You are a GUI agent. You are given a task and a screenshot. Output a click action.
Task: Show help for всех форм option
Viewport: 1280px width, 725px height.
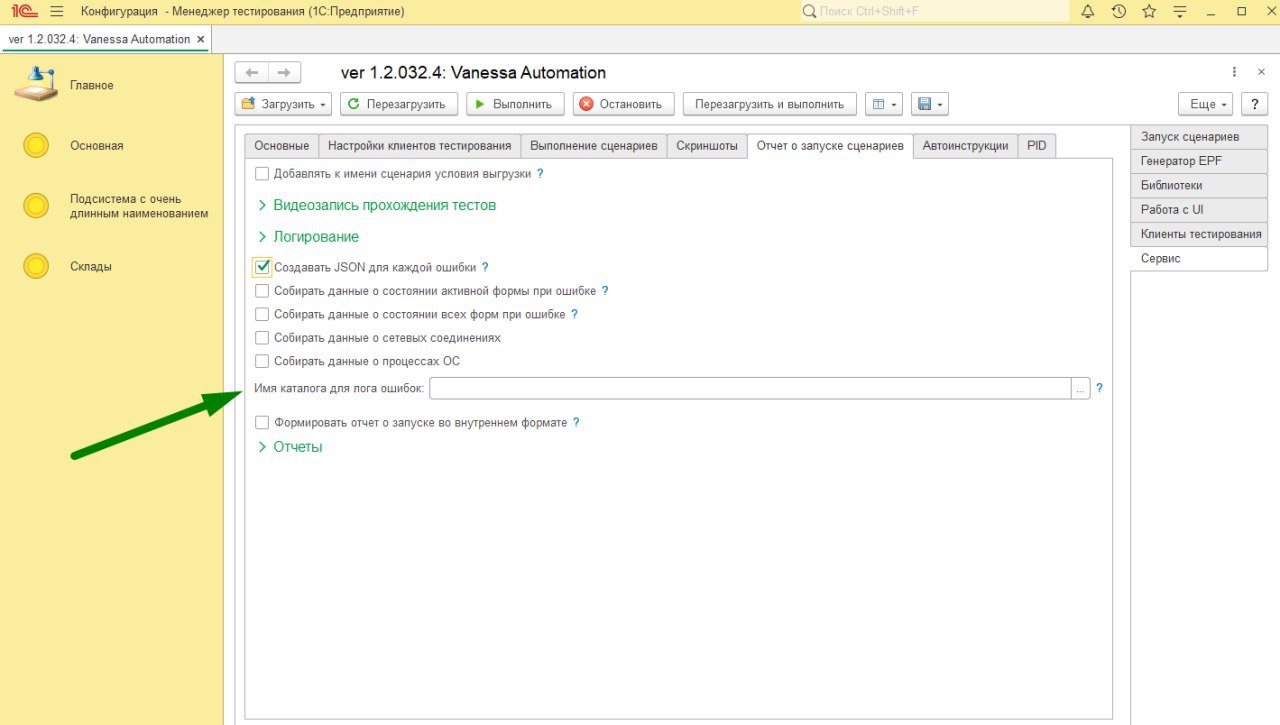574,314
